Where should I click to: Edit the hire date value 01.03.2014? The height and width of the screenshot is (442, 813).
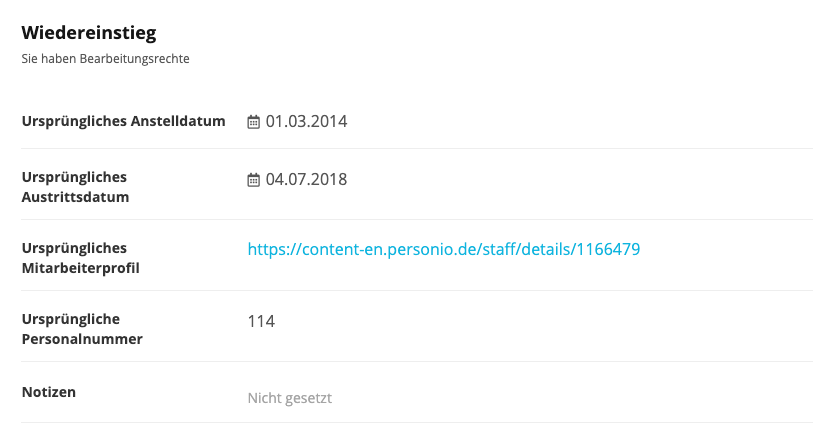coord(306,122)
